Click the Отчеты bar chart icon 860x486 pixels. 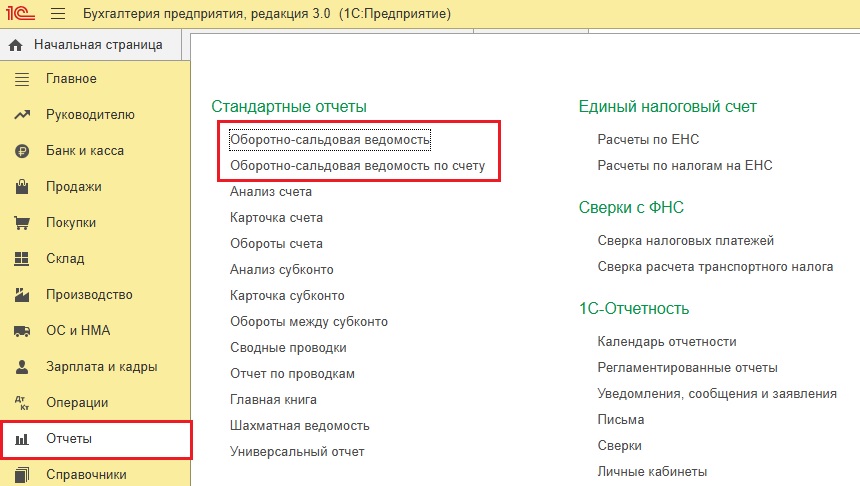point(22,439)
